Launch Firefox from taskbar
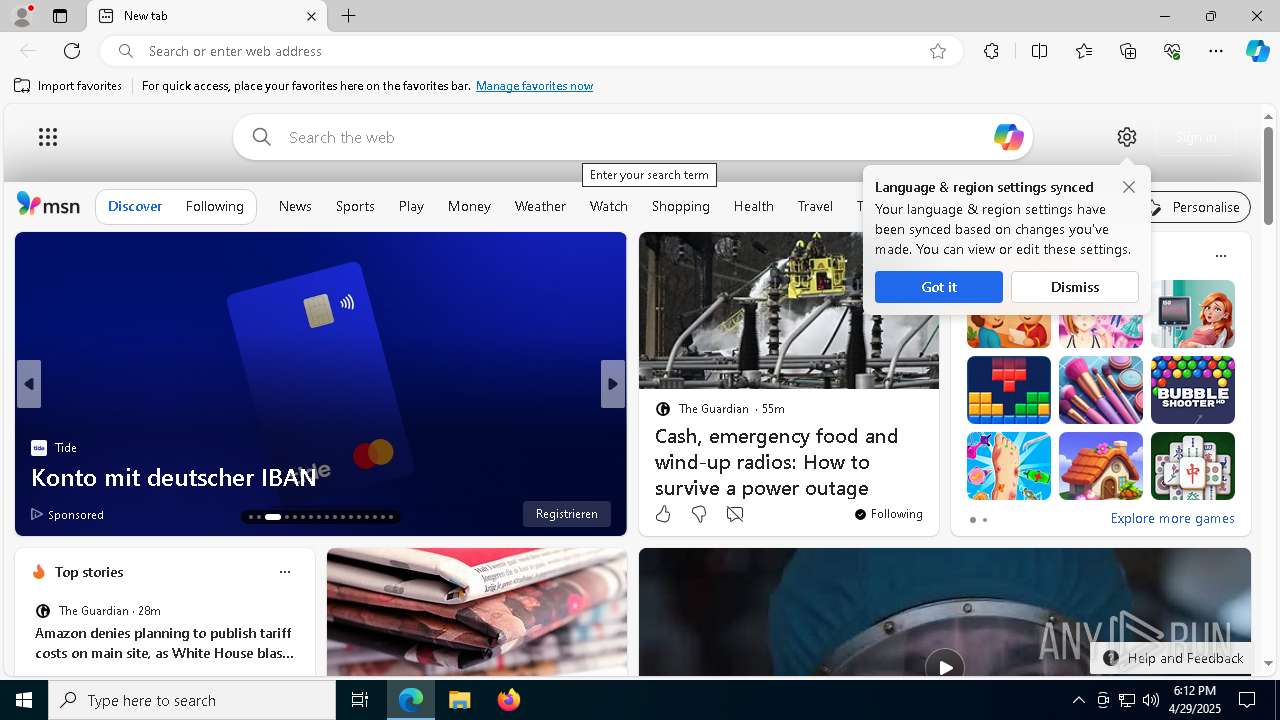Viewport: 1280px width, 720px height. click(x=509, y=700)
